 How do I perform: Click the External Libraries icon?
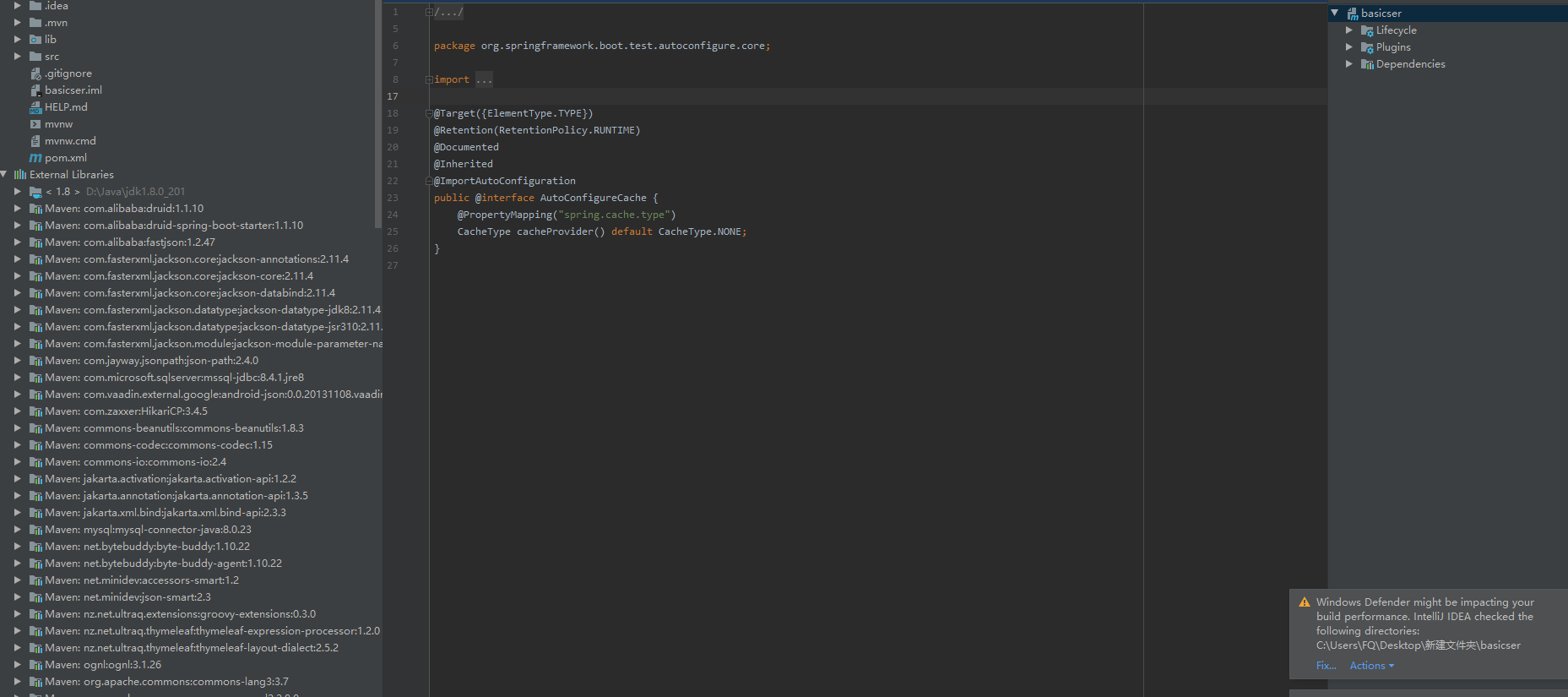coord(20,175)
